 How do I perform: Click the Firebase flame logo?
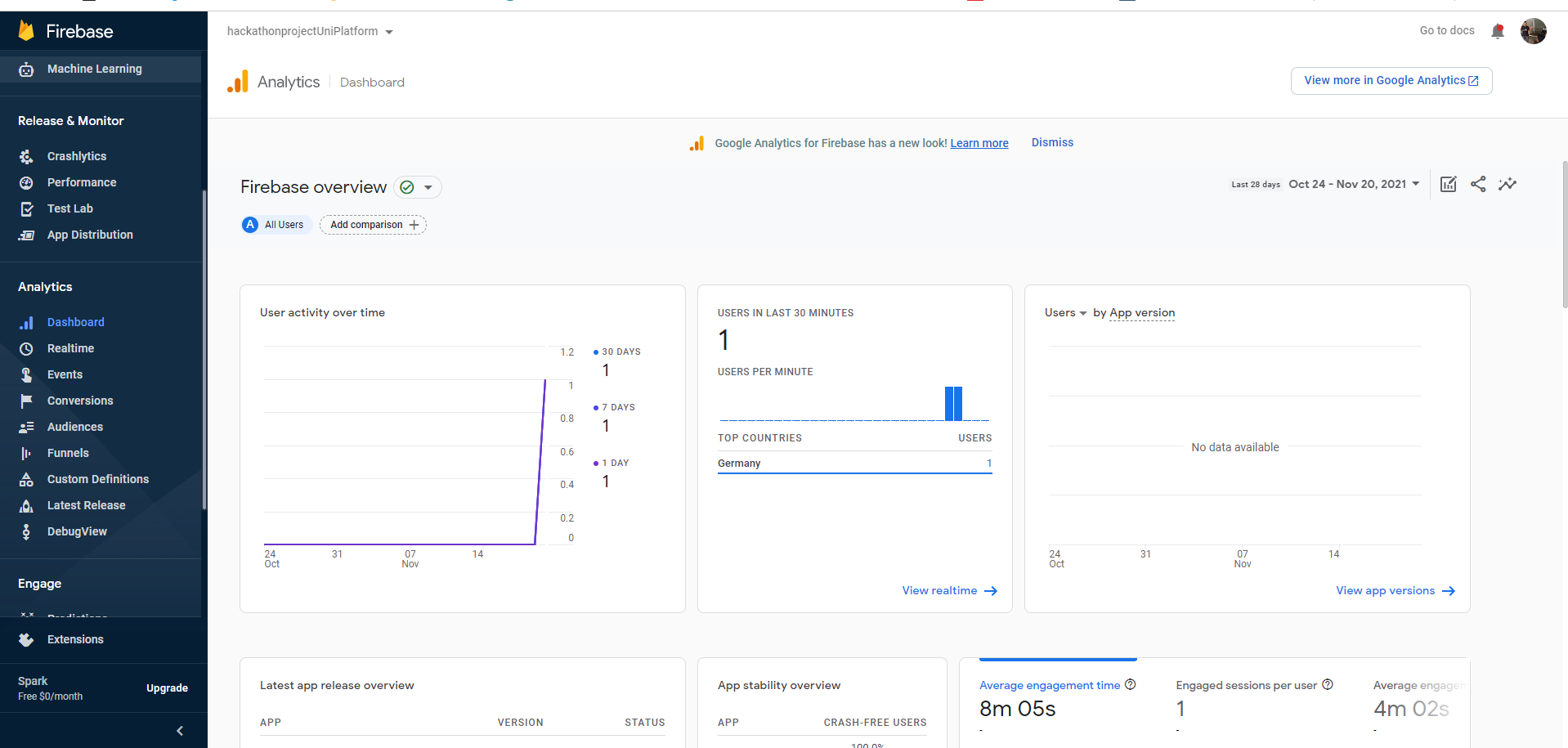click(x=26, y=31)
